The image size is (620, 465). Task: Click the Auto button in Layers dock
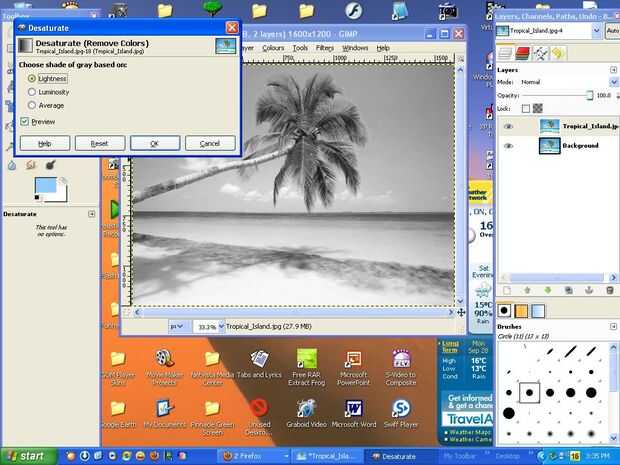[612, 30]
